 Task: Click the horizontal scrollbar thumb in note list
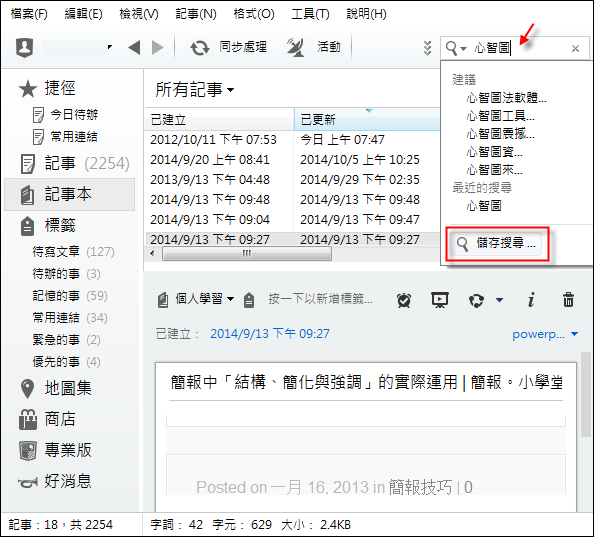tap(247, 253)
